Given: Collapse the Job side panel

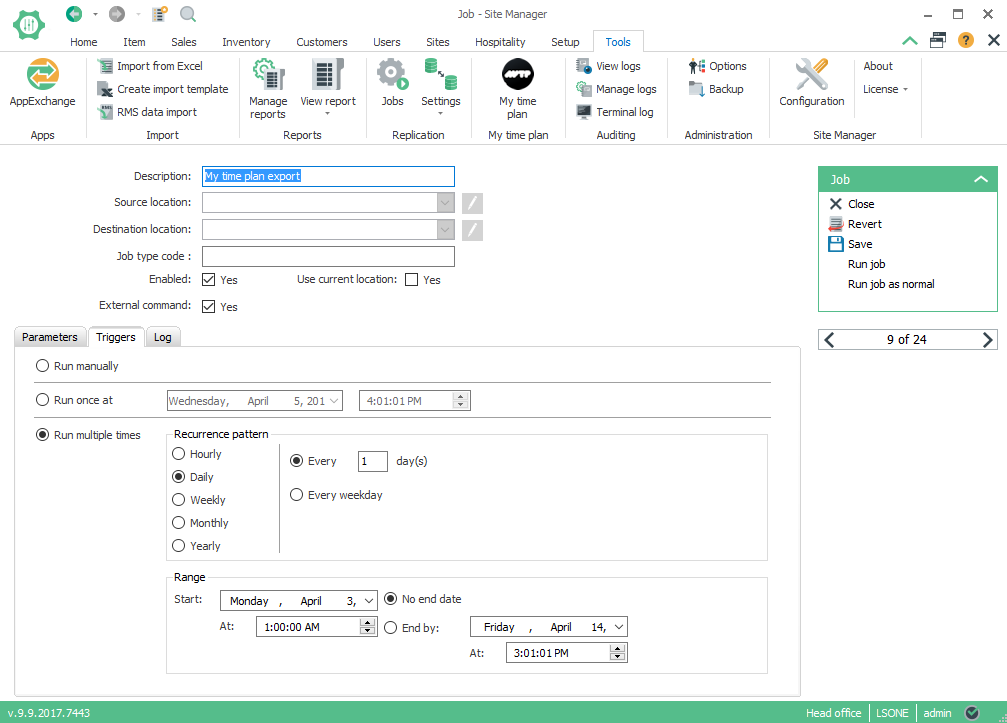Looking at the screenshot, I should coord(980,180).
